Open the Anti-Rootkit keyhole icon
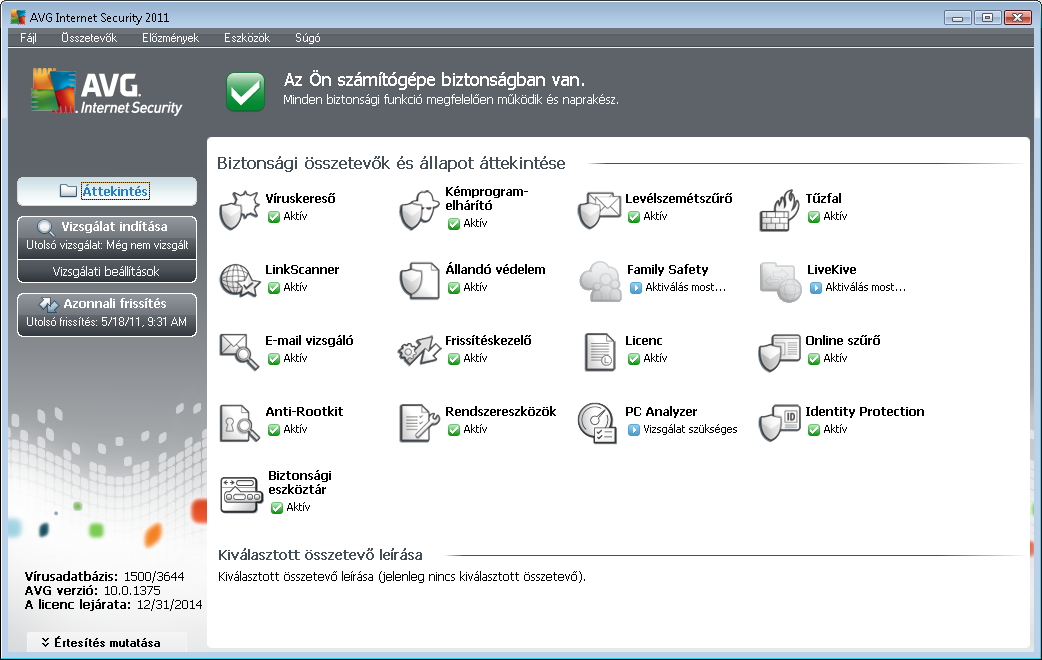 [x=239, y=423]
